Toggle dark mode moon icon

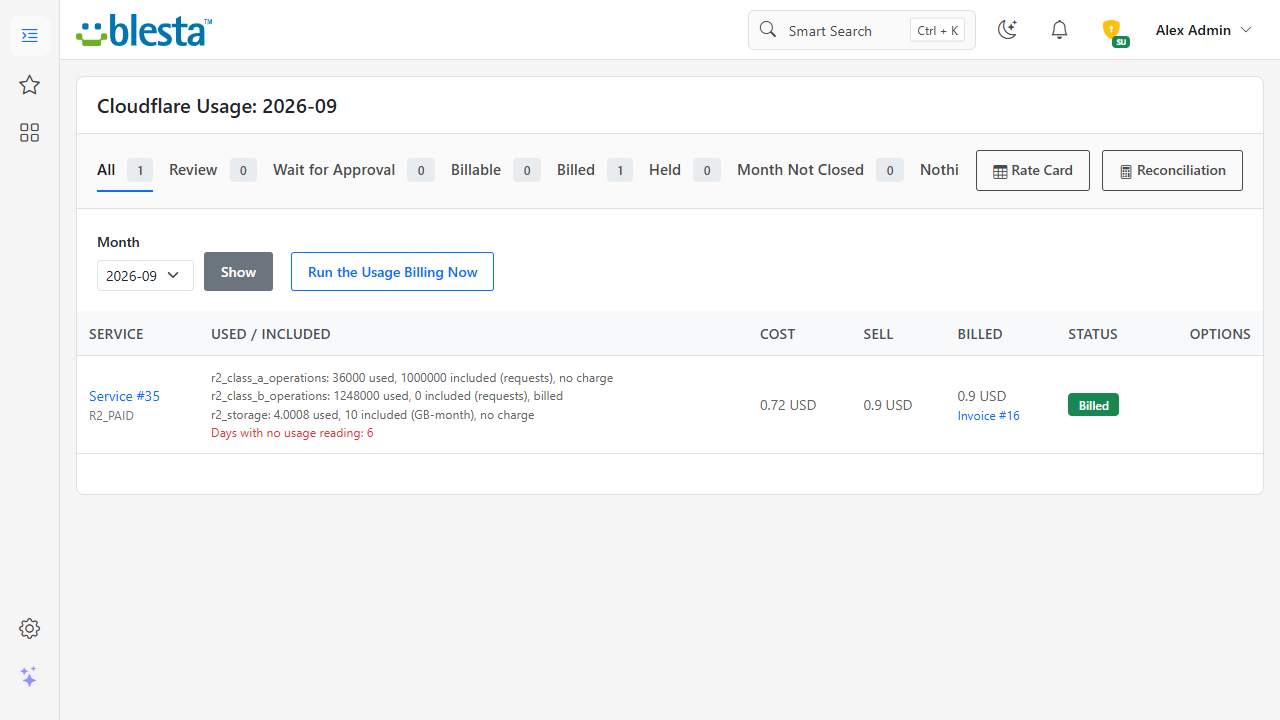[1008, 30]
